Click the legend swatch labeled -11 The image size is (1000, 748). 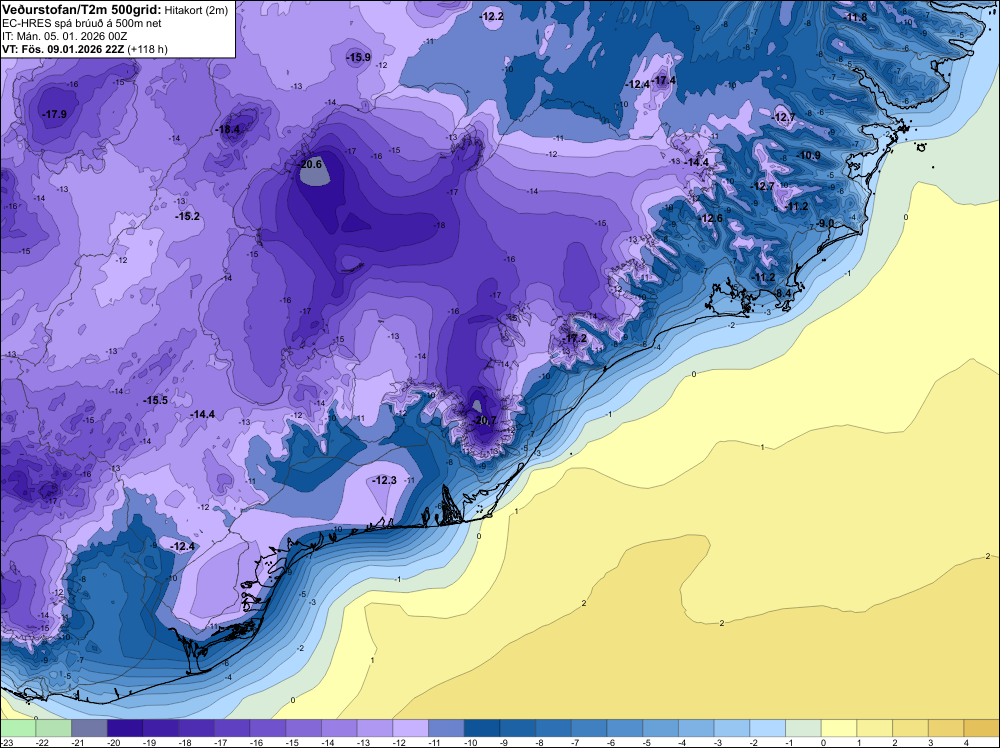pyautogui.click(x=446, y=728)
